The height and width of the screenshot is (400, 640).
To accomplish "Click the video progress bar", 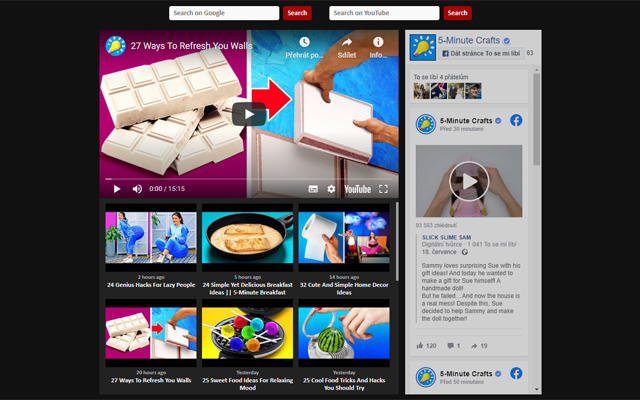I will (x=249, y=179).
